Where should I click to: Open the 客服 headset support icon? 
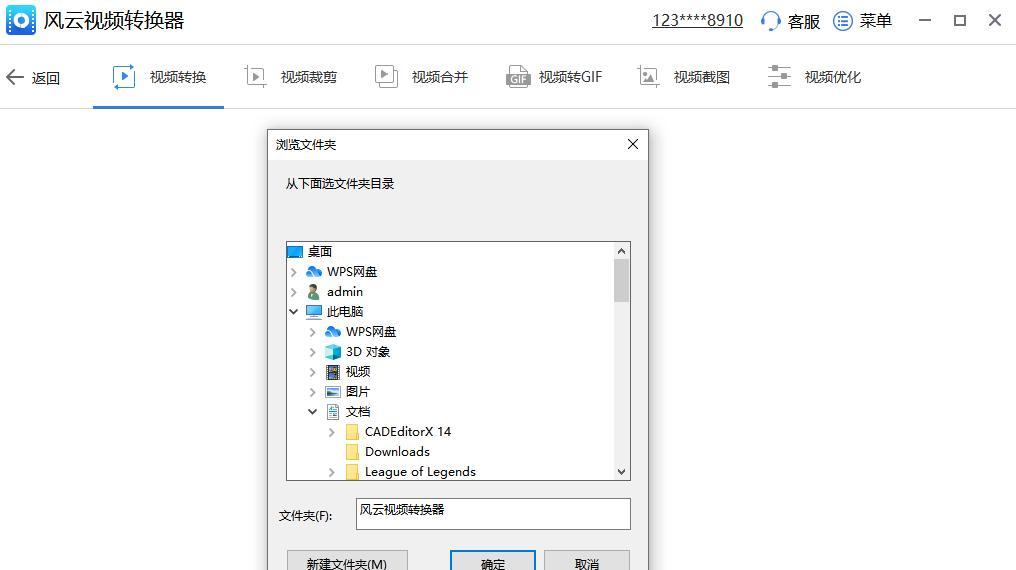tap(770, 21)
